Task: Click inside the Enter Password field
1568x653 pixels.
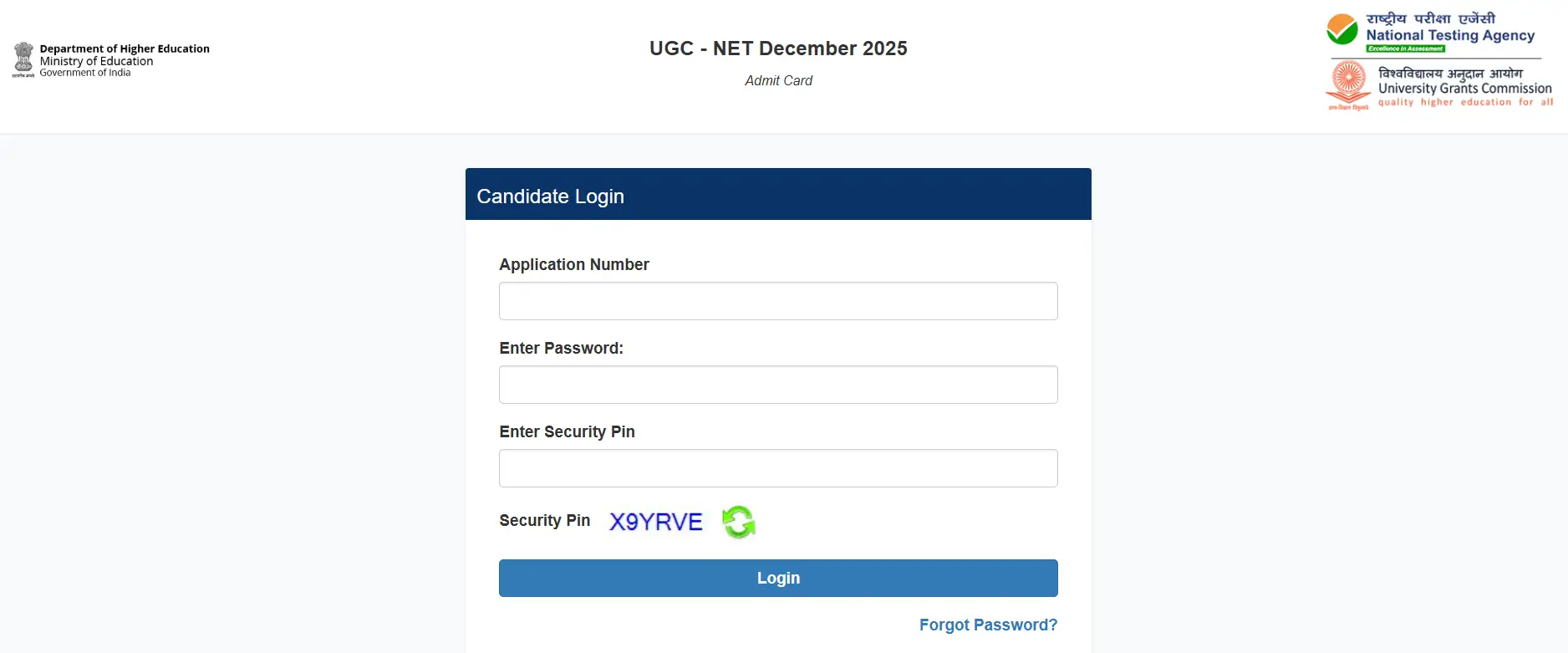Action: (x=777, y=385)
